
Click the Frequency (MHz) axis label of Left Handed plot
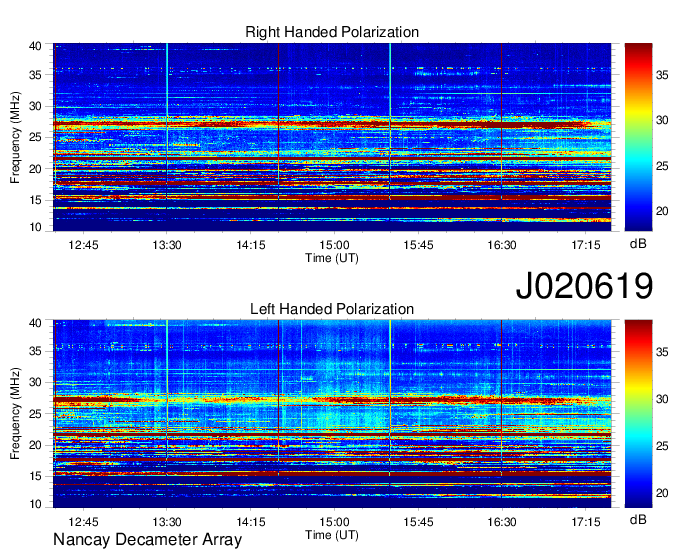(15, 414)
